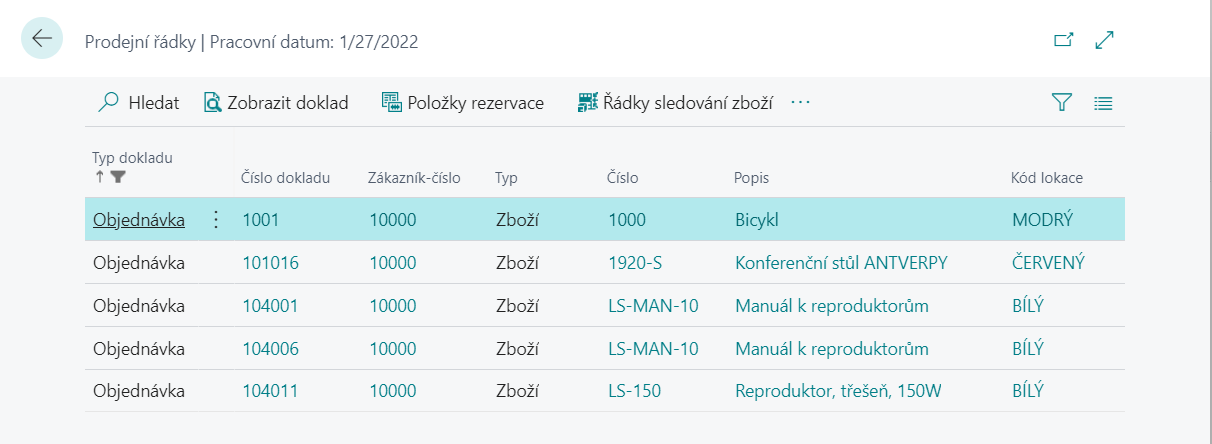The image size is (1212, 444).
Task: Open Položky rezervace action
Action: (x=462, y=102)
